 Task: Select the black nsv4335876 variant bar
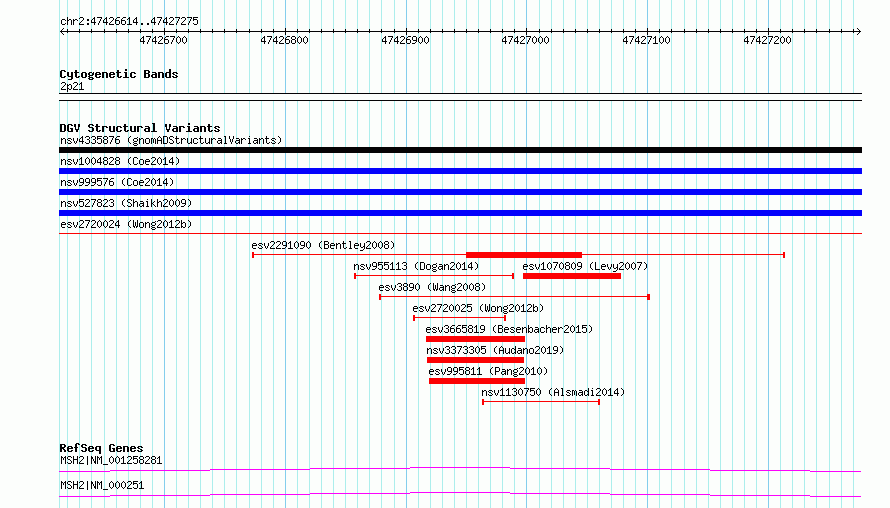point(460,150)
